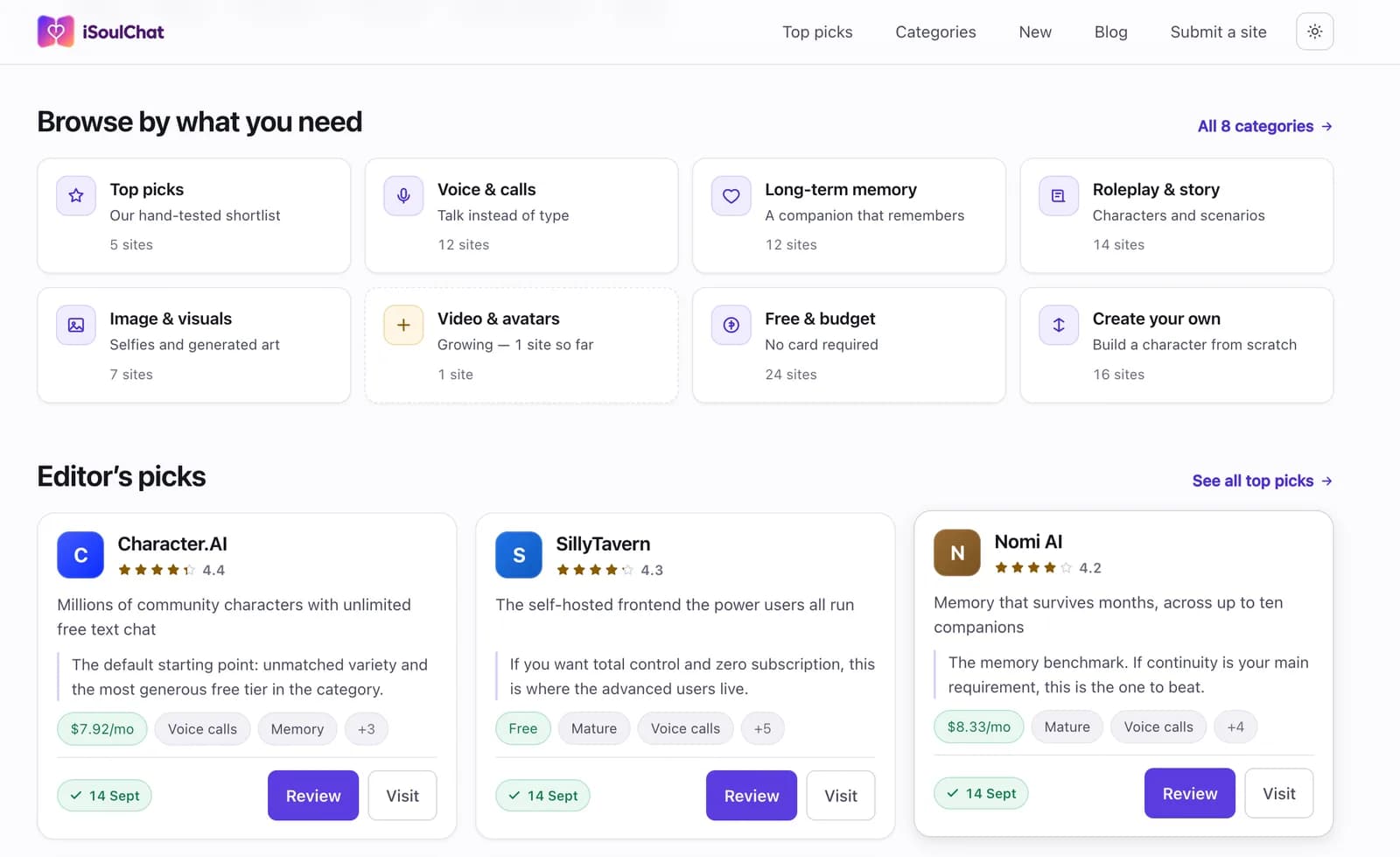1400x857 pixels.
Task: Open the Video & avatars category title
Action: pyautogui.click(x=499, y=319)
